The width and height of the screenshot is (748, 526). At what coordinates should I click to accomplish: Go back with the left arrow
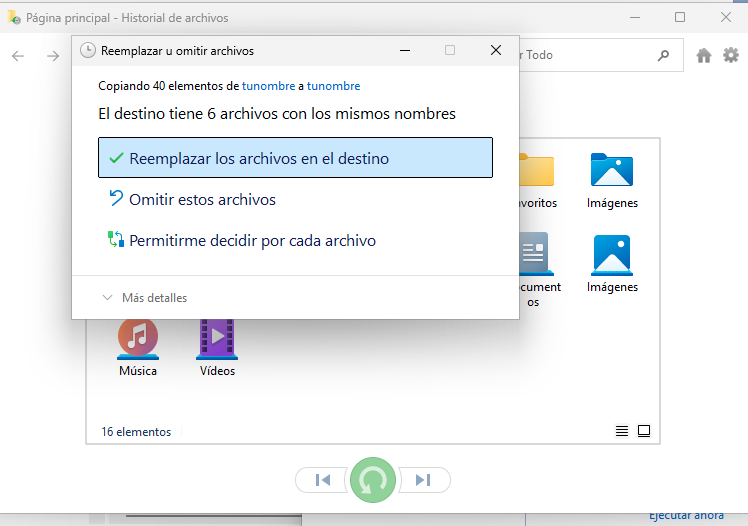pyautogui.click(x=18, y=56)
